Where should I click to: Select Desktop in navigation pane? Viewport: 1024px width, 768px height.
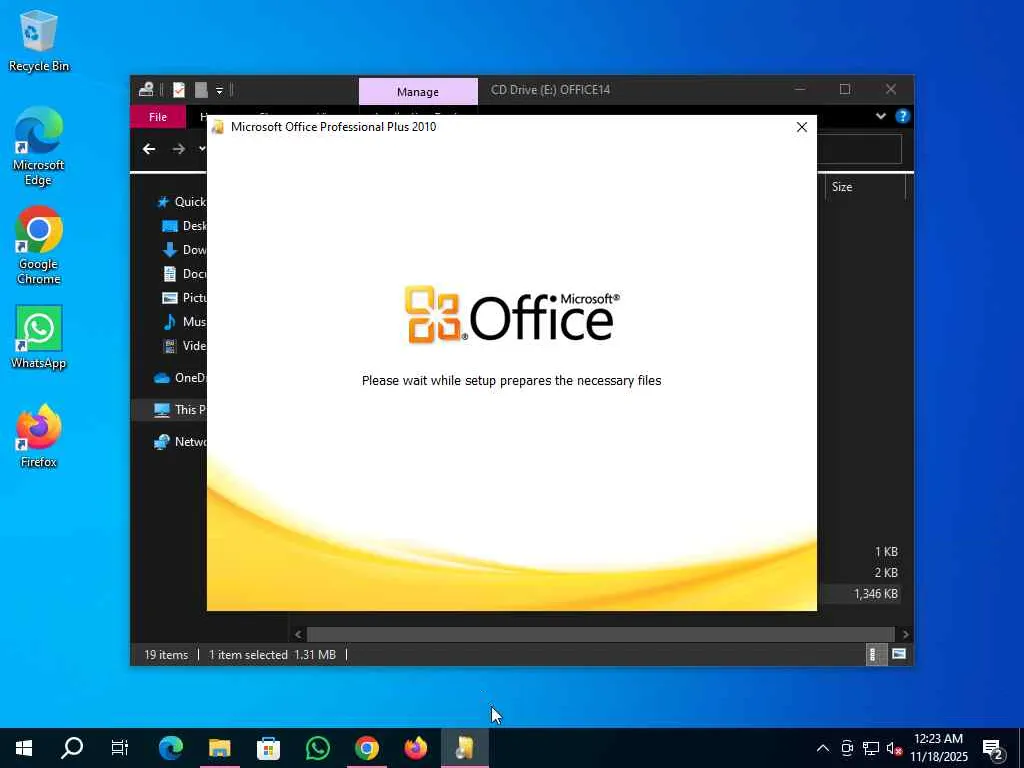pyautogui.click(x=184, y=226)
